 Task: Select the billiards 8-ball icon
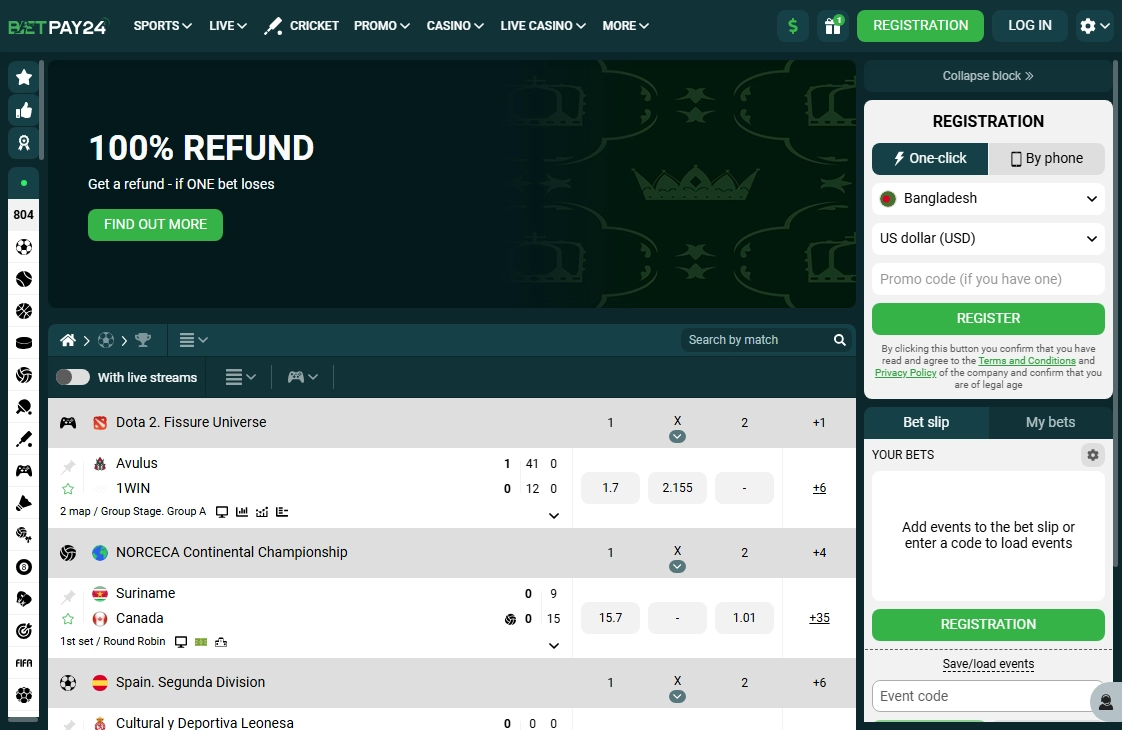(x=24, y=567)
